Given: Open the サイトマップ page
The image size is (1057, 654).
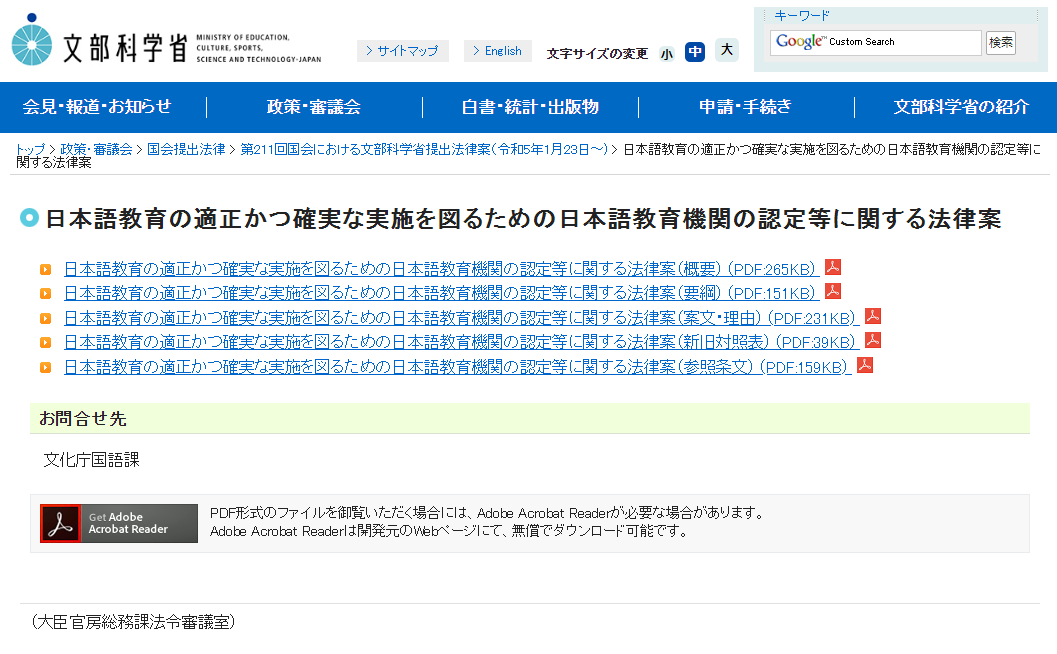Looking at the screenshot, I should [403, 51].
